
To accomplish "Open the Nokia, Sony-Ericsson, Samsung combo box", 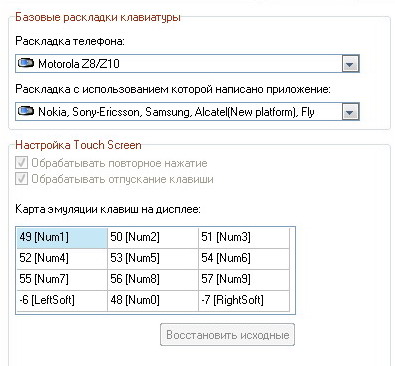I will click(187, 112).
